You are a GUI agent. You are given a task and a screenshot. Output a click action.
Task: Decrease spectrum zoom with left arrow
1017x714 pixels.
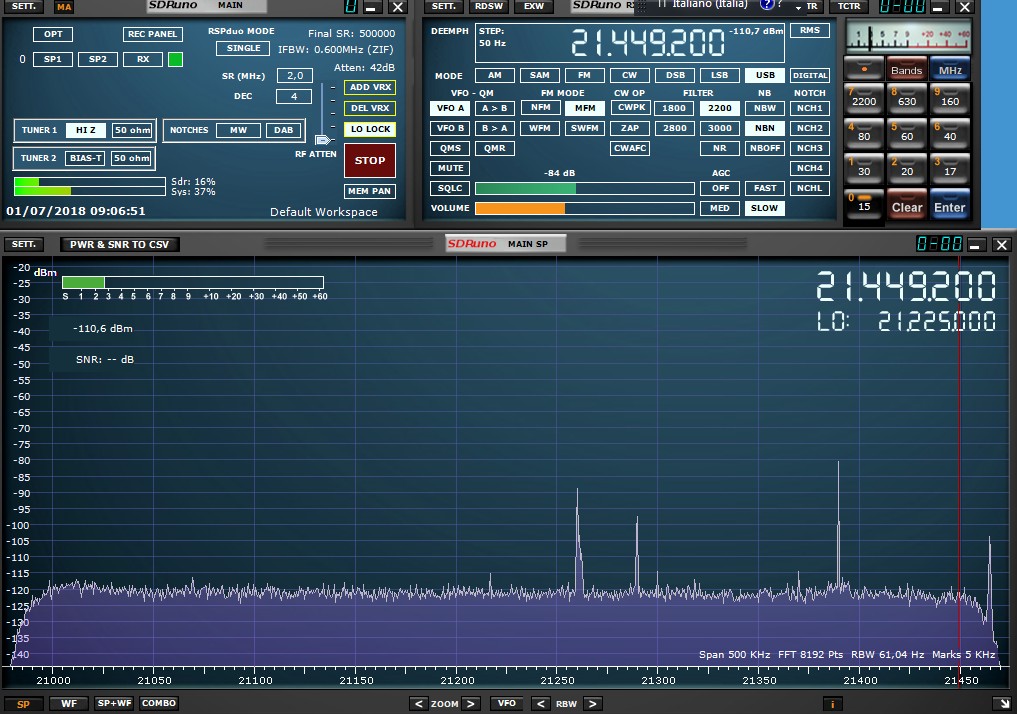(418, 704)
